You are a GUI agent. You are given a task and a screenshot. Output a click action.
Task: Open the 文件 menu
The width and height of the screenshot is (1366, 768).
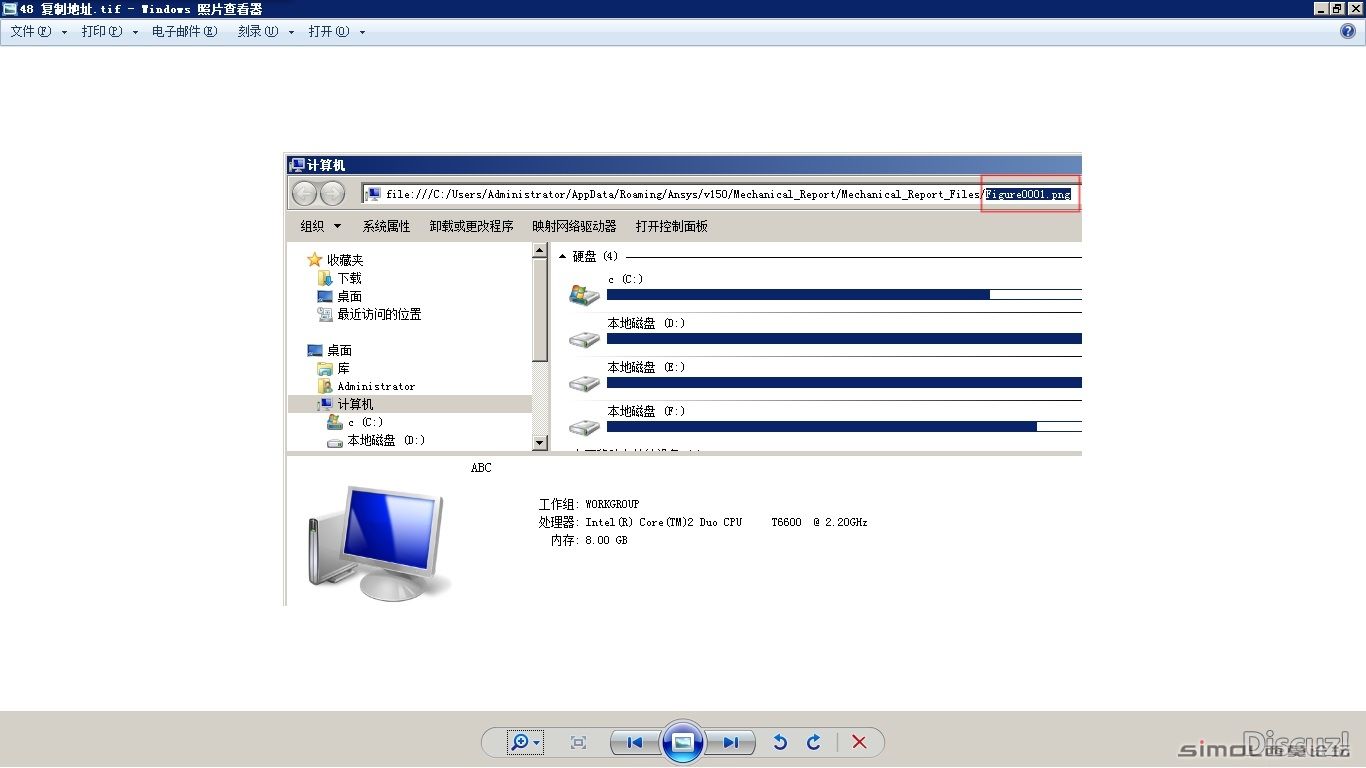38,31
